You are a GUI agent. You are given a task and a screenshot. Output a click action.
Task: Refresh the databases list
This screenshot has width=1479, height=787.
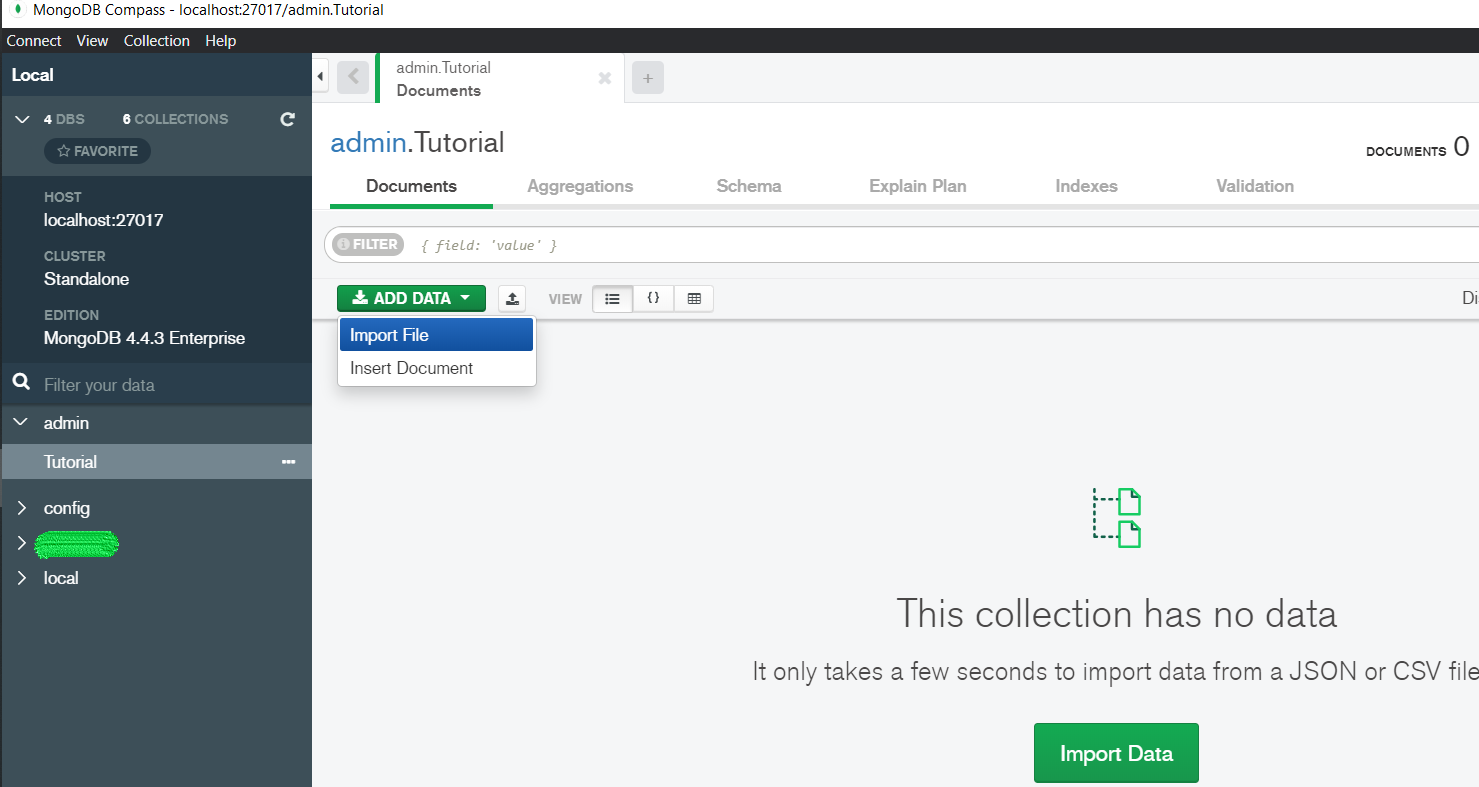(x=287, y=119)
